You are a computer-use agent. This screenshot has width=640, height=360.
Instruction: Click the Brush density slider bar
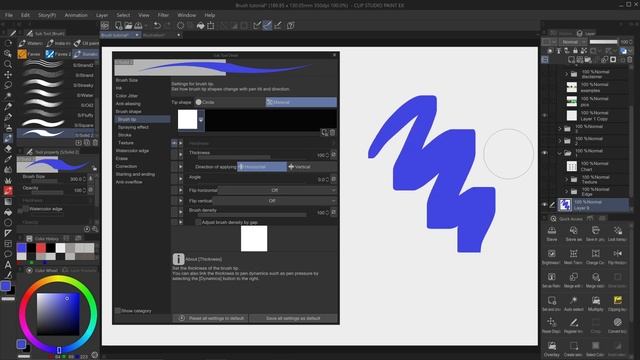pos(251,214)
